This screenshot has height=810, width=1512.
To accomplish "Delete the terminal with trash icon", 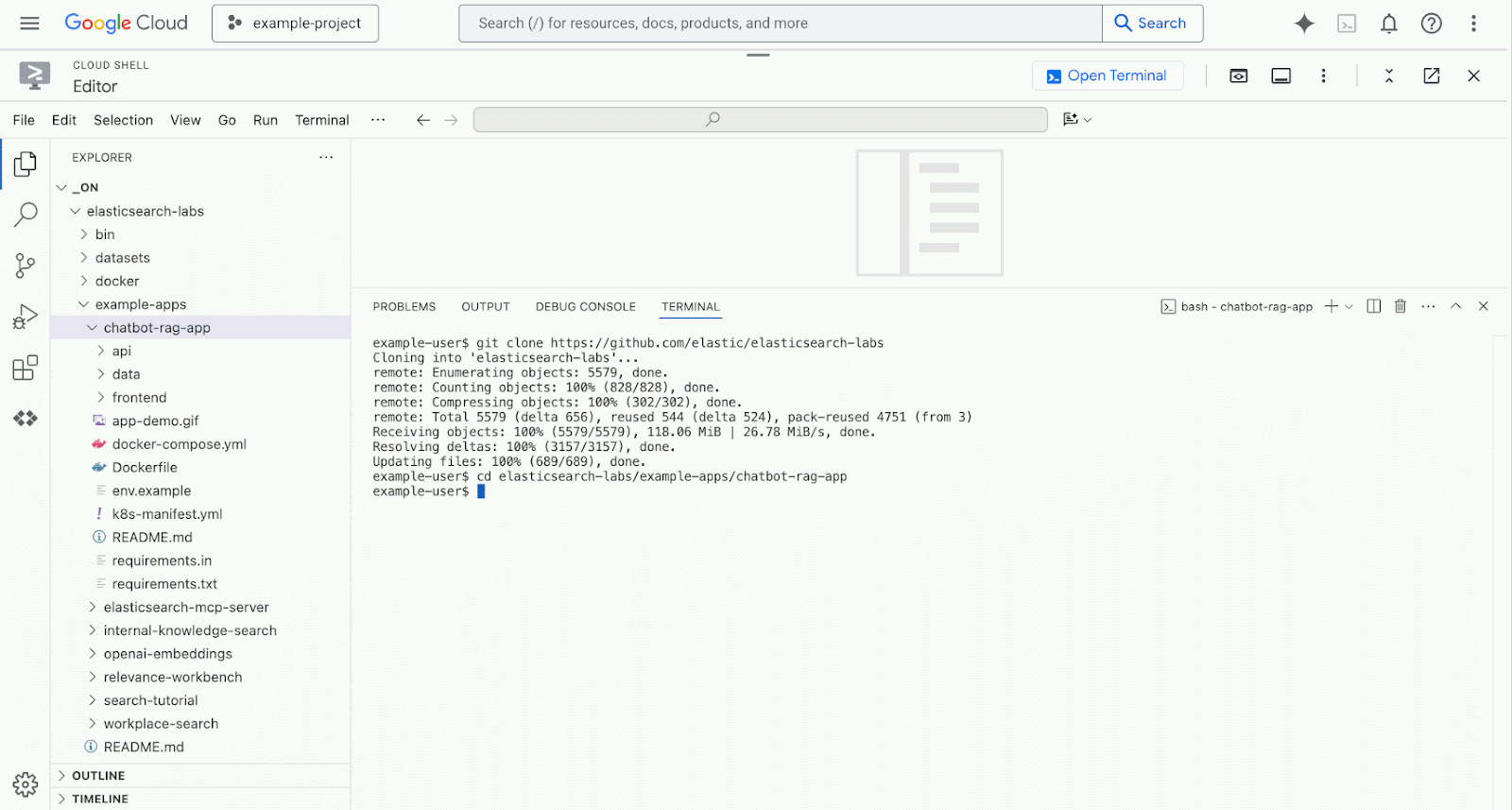I will click(x=1400, y=306).
